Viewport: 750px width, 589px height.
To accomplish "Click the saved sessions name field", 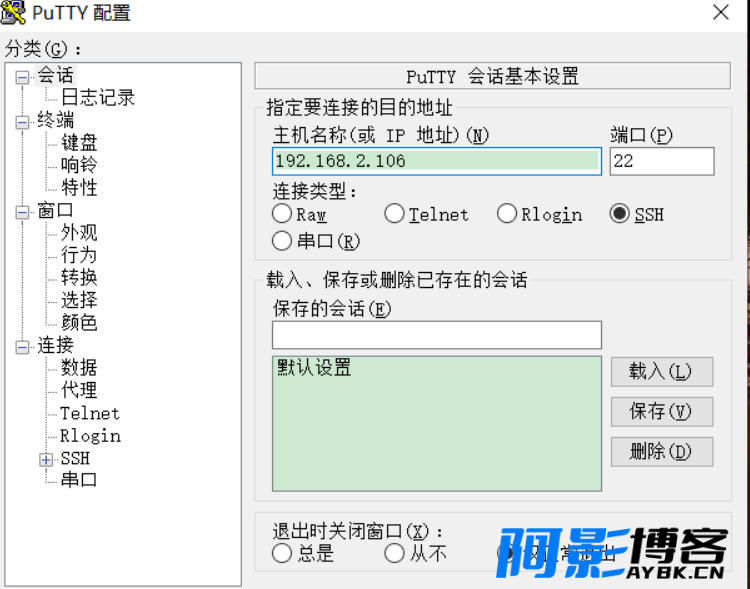I will pyautogui.click(x=437, y=335).
